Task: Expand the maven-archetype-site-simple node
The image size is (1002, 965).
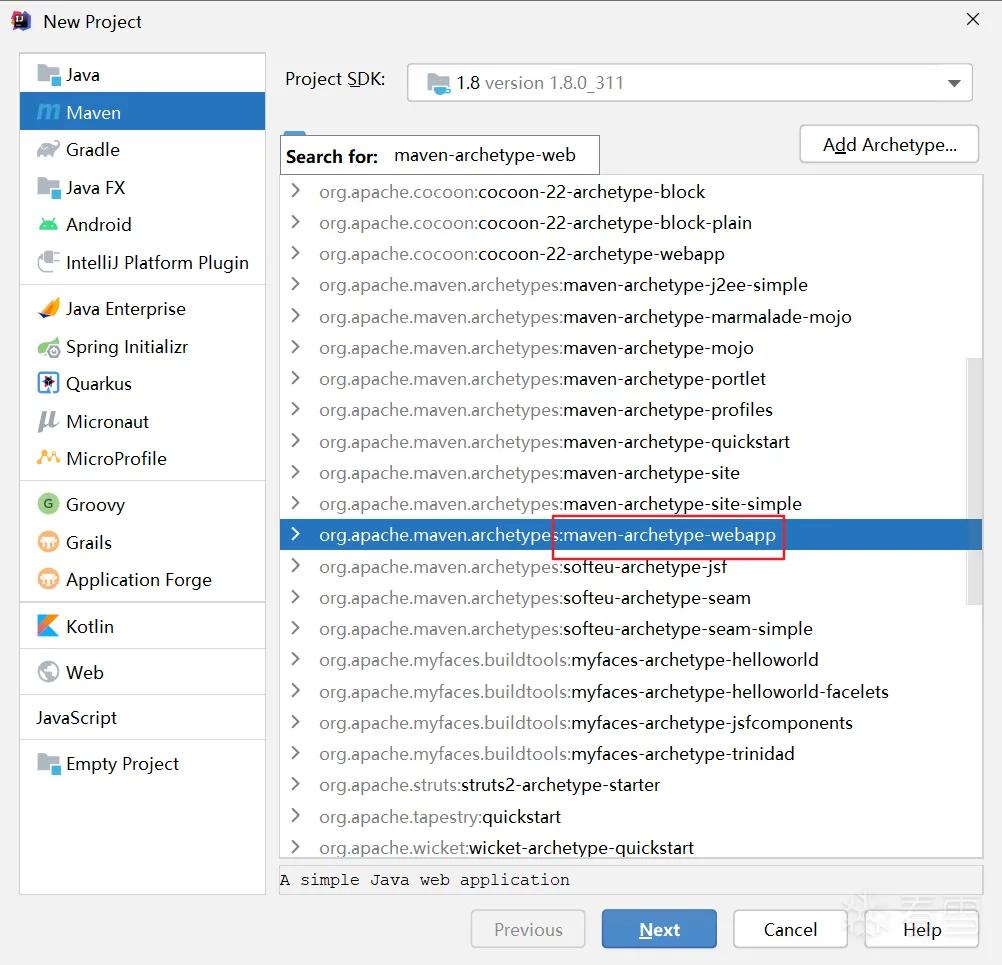Action: [x=295, y=503]
